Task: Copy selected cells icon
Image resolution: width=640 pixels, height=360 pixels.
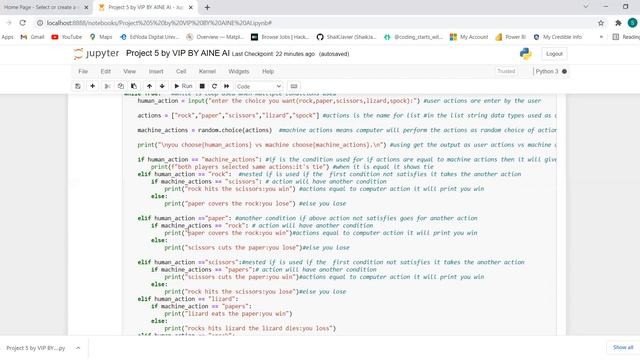Action: pyautogui.click(x=120, y=86)
